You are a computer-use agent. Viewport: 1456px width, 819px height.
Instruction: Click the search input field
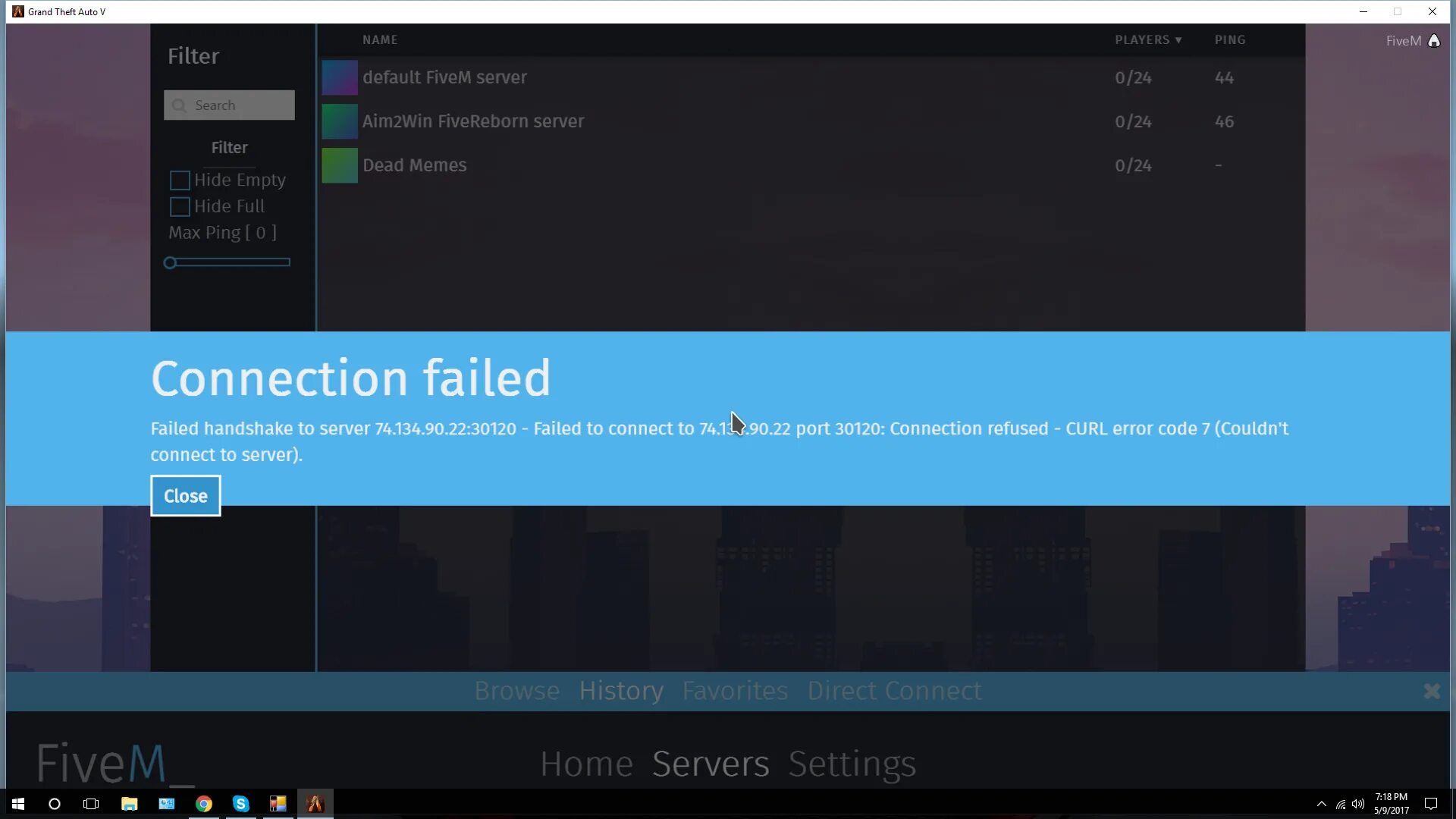click(x=228, y=105)
